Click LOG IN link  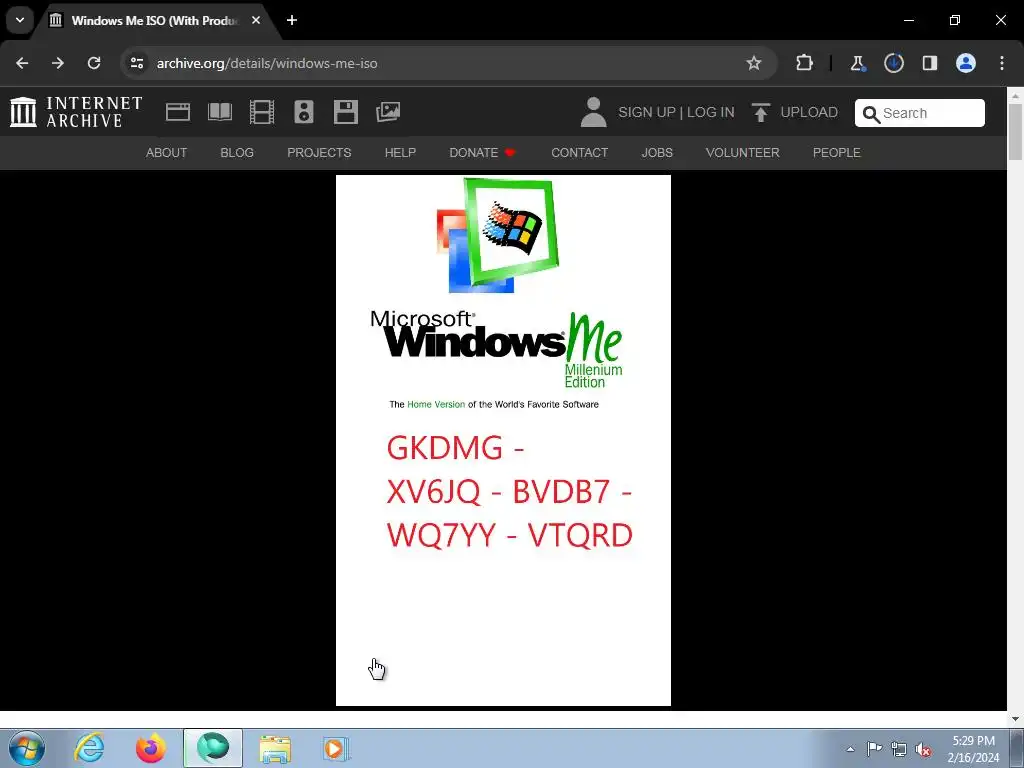point(711,112)
